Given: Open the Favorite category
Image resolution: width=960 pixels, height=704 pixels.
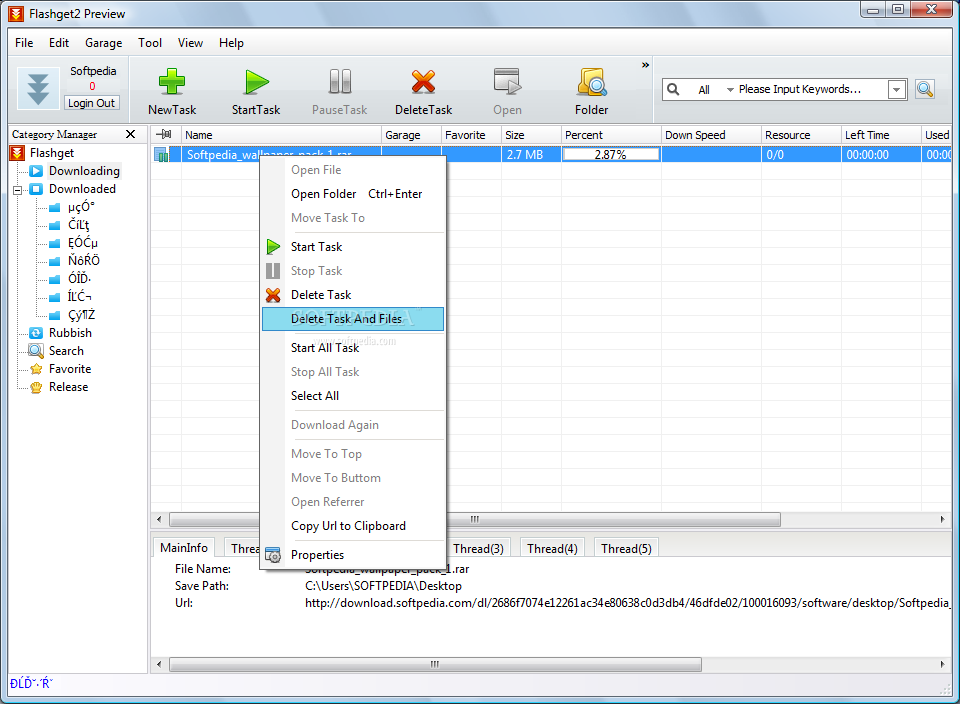Looking at the screenshot, I should [69, 369].
